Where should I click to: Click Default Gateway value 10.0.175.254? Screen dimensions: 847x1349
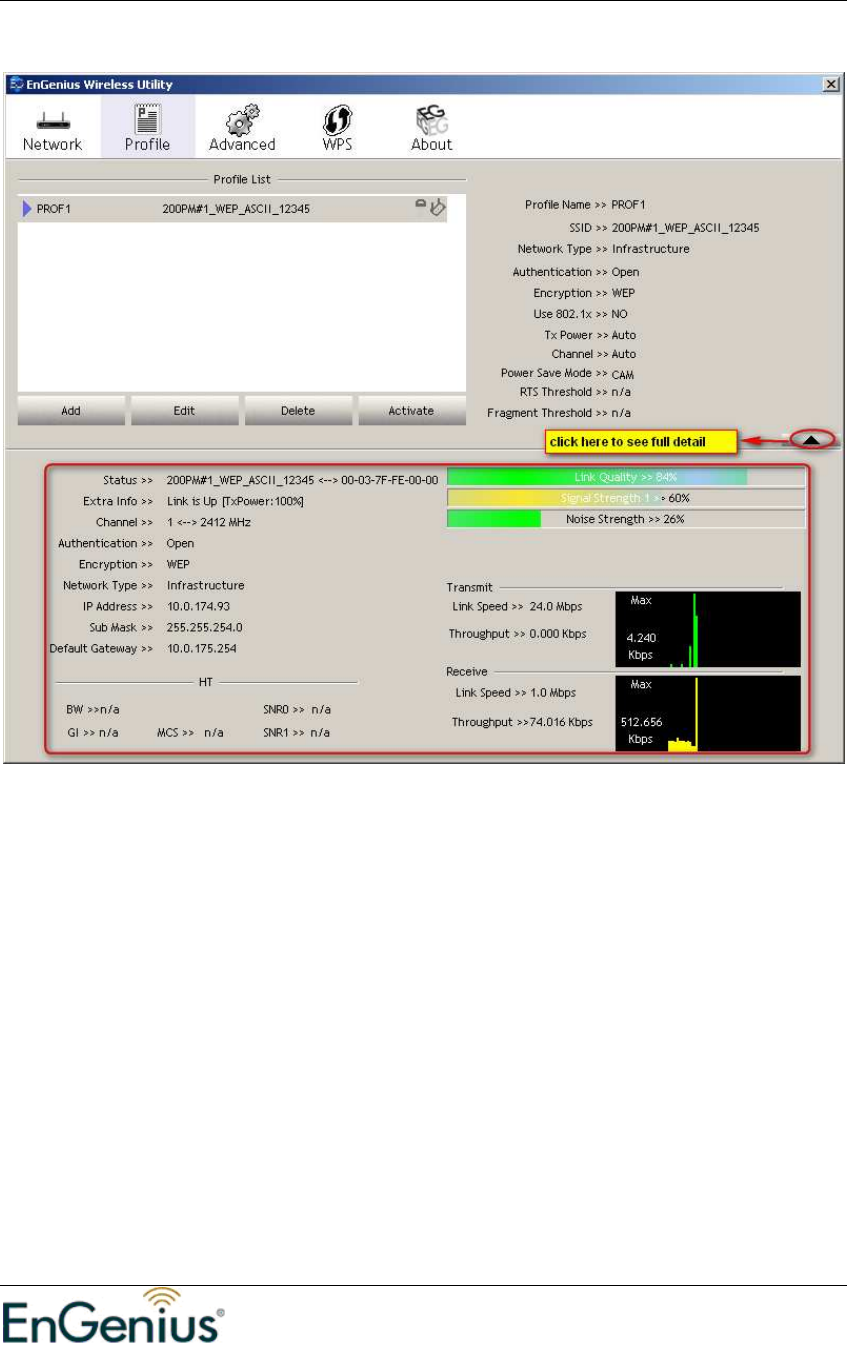click(x=203, y=648)
